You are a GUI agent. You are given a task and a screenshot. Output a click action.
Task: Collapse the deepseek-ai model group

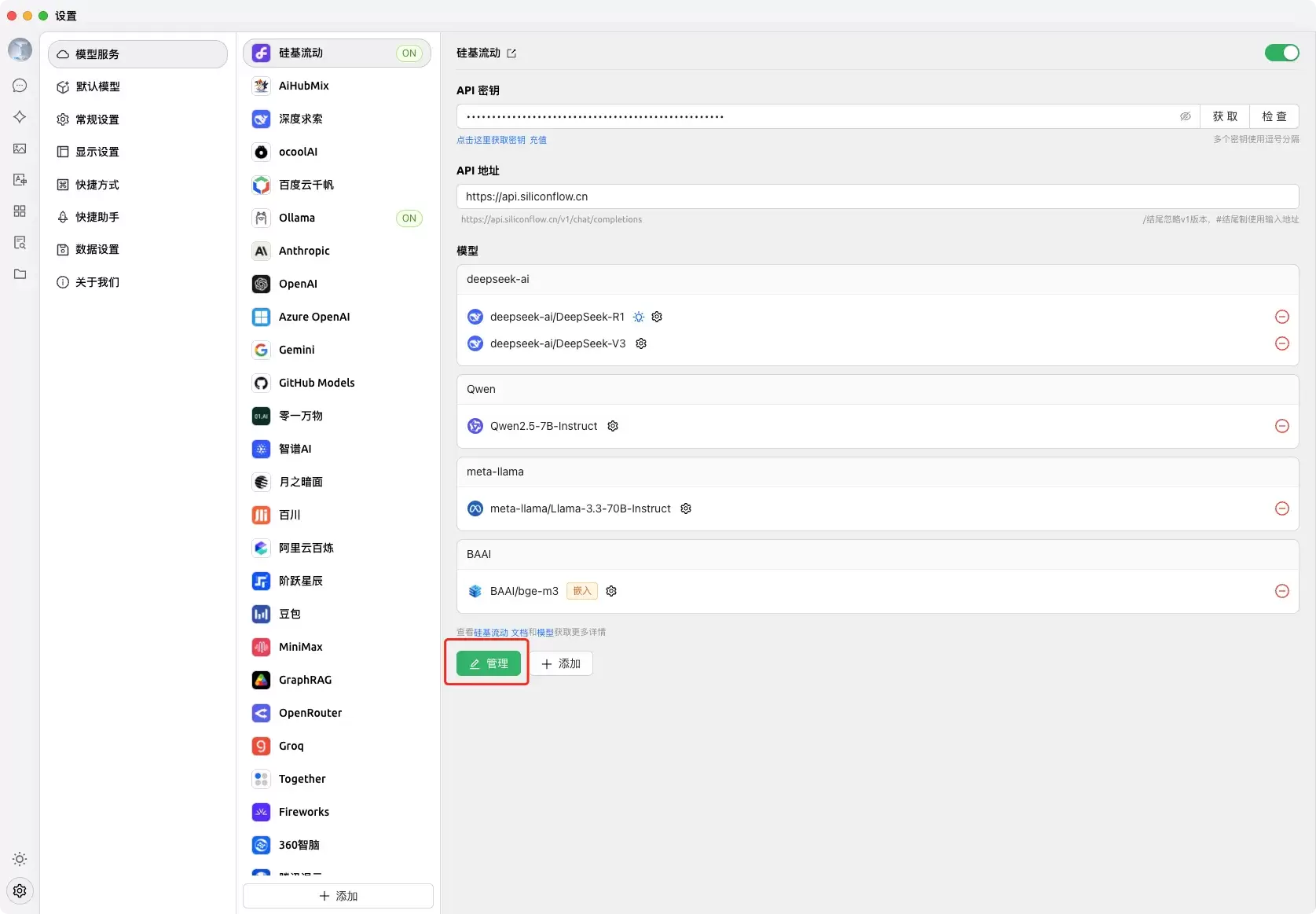(x=878, y=280)
